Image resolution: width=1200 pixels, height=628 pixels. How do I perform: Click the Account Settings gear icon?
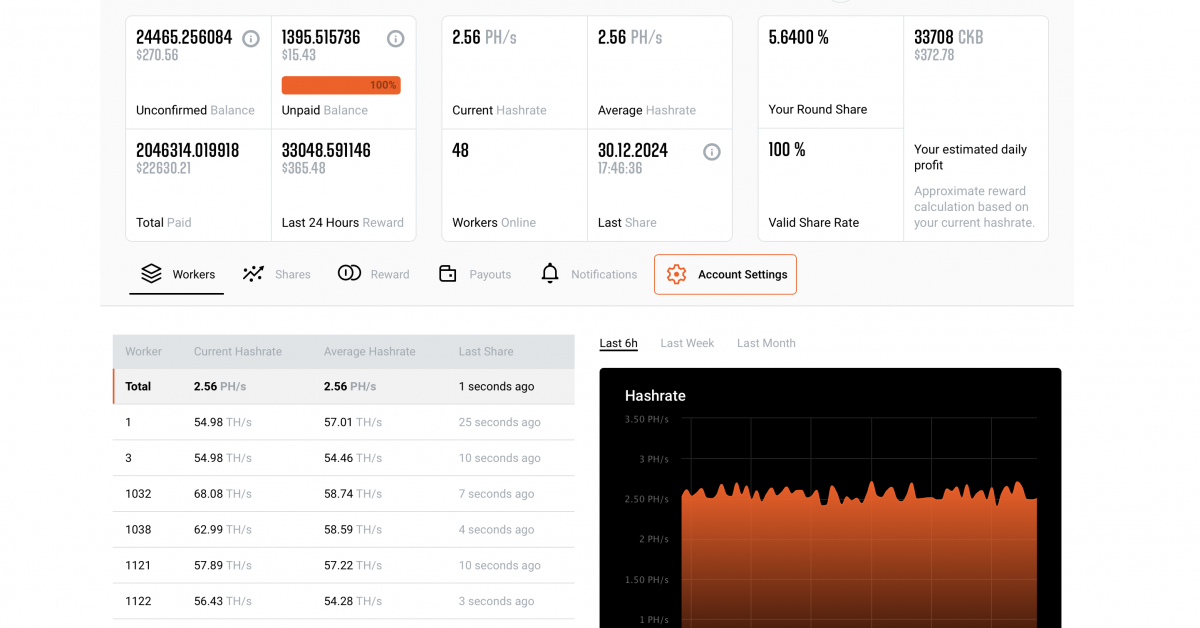(x=677, y=274)
